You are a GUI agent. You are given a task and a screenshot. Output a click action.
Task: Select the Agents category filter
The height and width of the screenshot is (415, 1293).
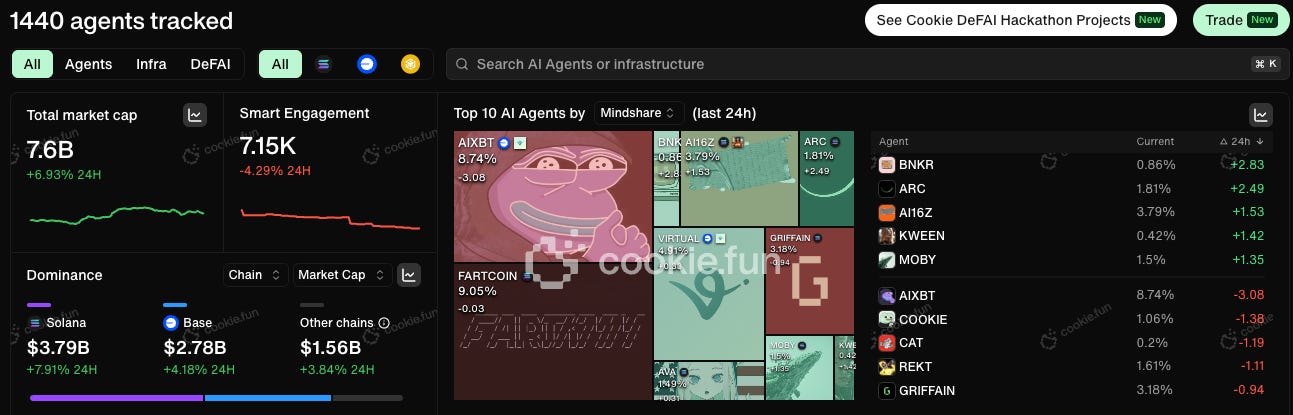[88, 64]
